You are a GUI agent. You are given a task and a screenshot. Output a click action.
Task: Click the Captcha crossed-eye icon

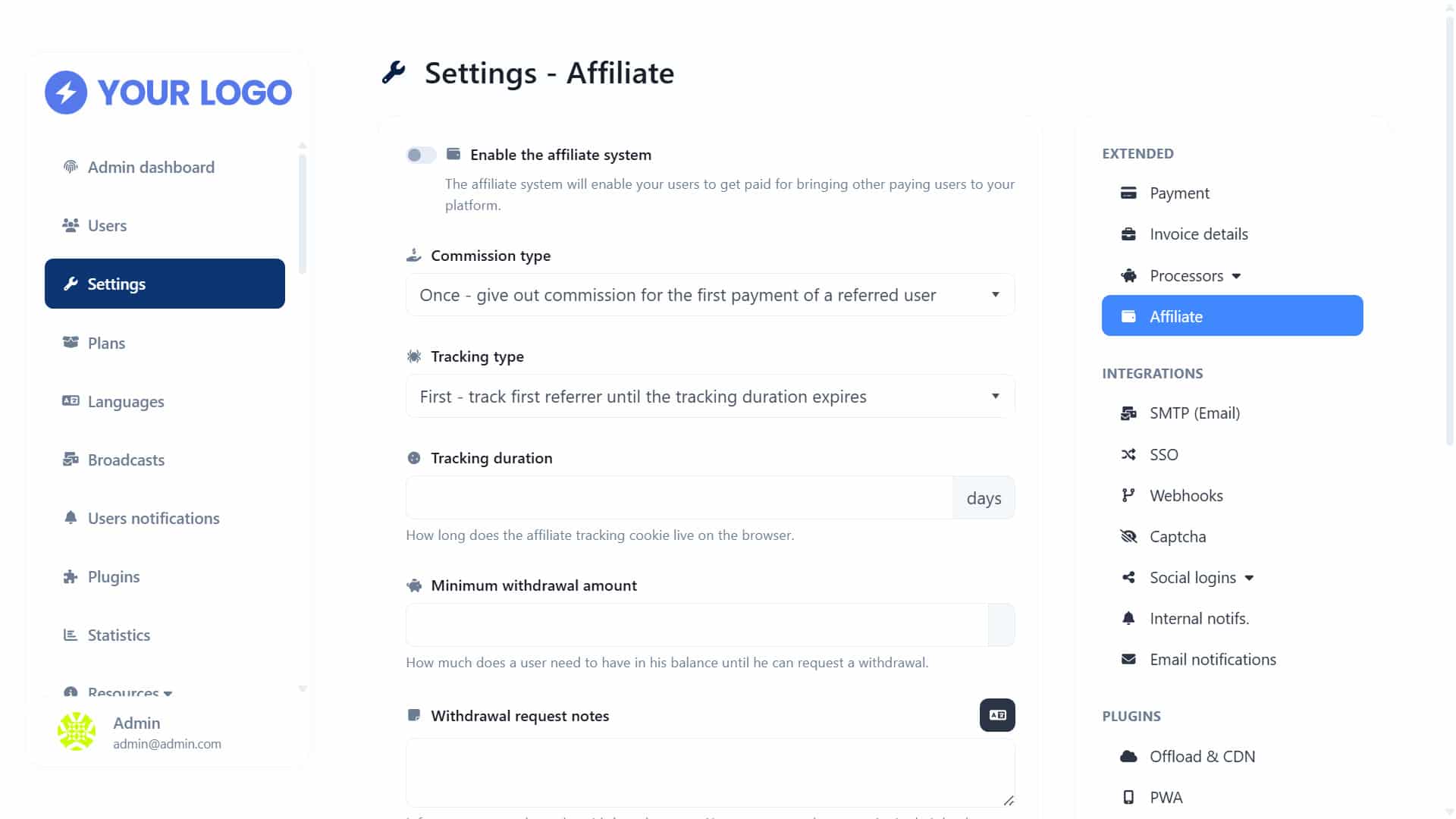pos(1128,536)
